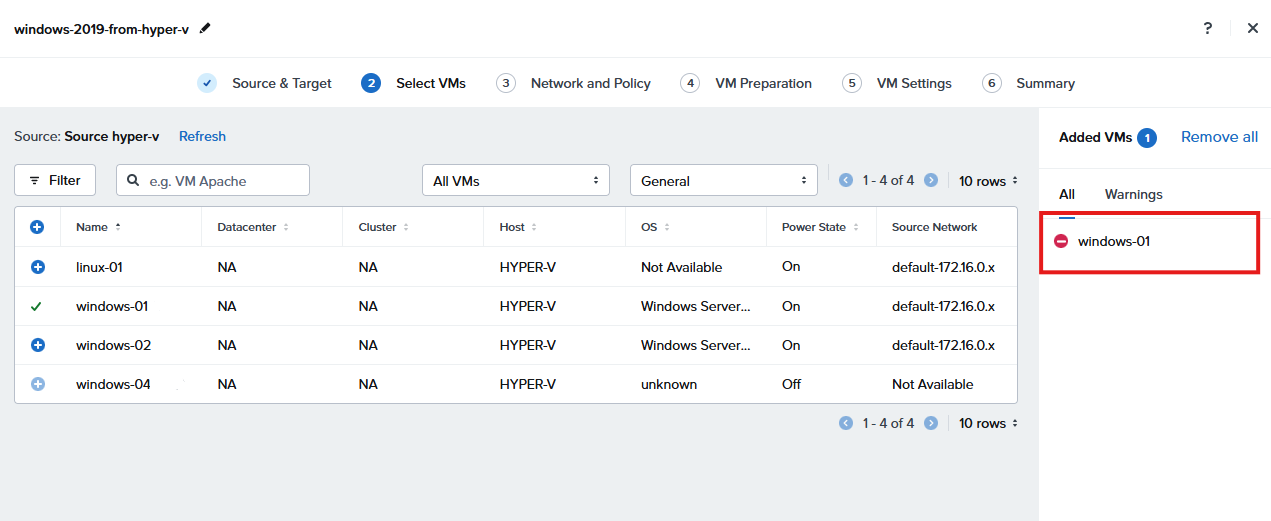
Task: Open help via the question mark icon
Action: coord(1208,28)
